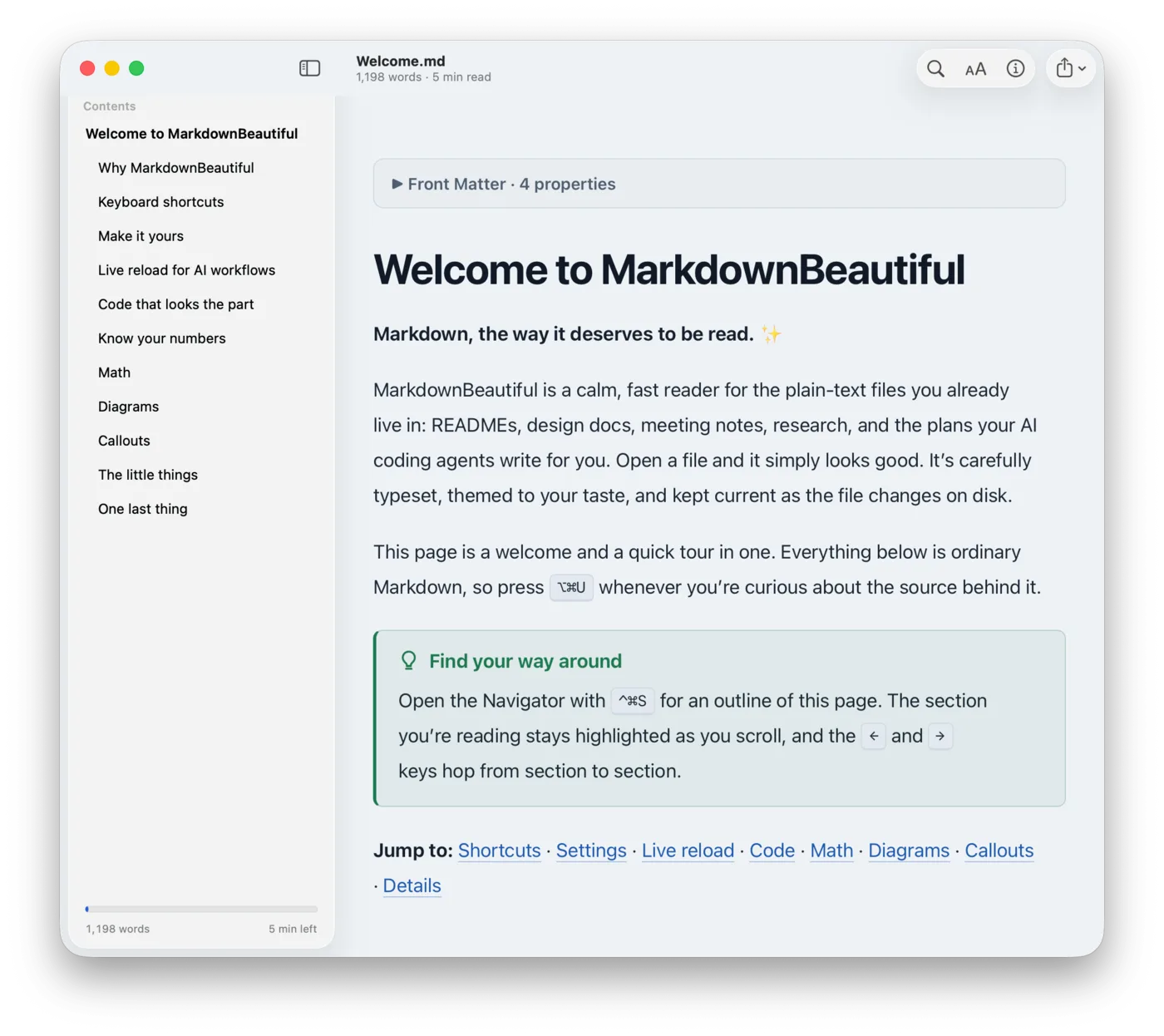Viewport: 1164px width, 1036px height.
Task: Select the 'Callouts' sidebar entry
Action: tap(124, 441)
